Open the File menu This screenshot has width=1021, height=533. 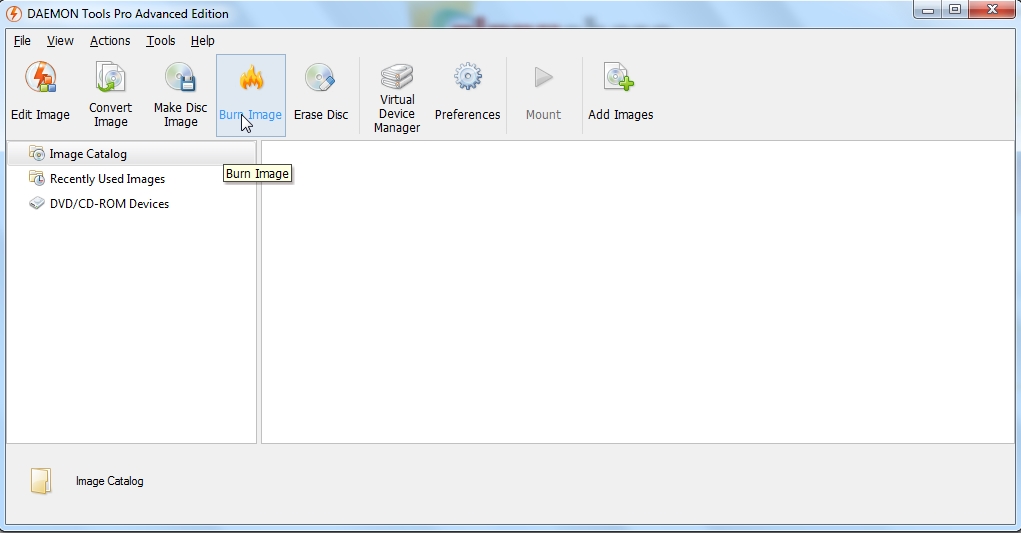pyautogui.click(x=22, y=40)
